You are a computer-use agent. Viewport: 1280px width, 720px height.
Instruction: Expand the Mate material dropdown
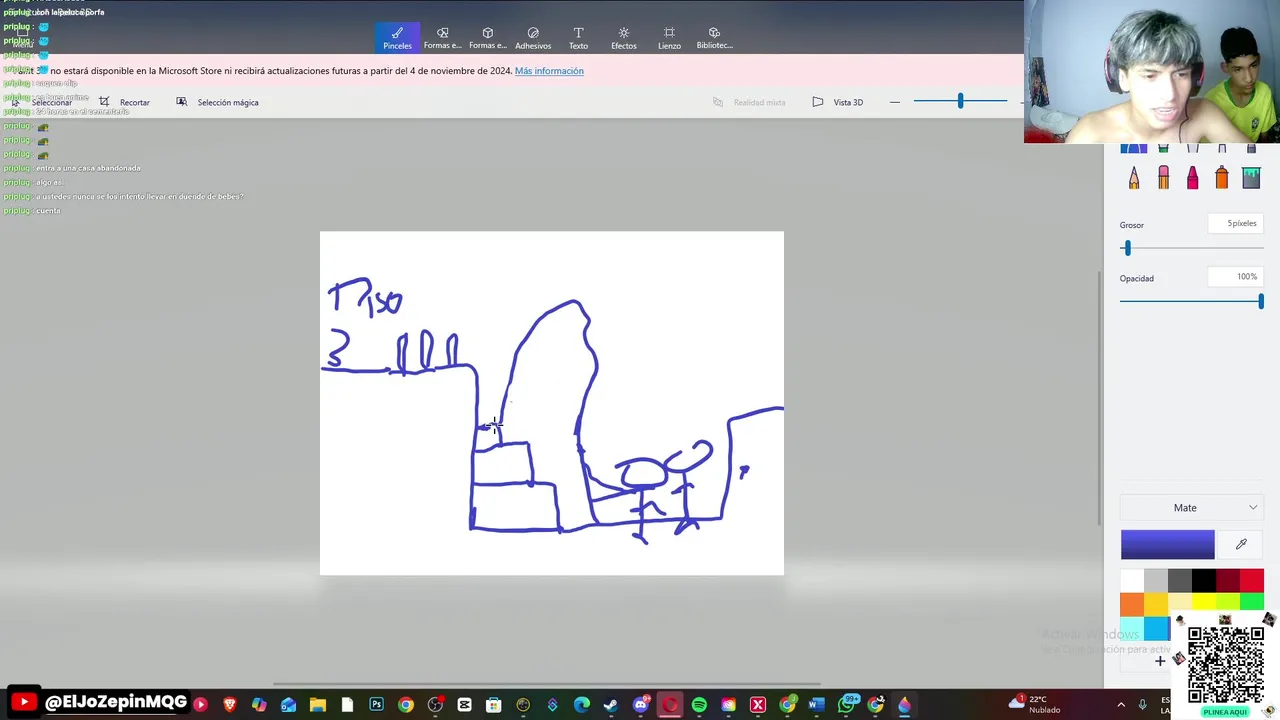1192,508
